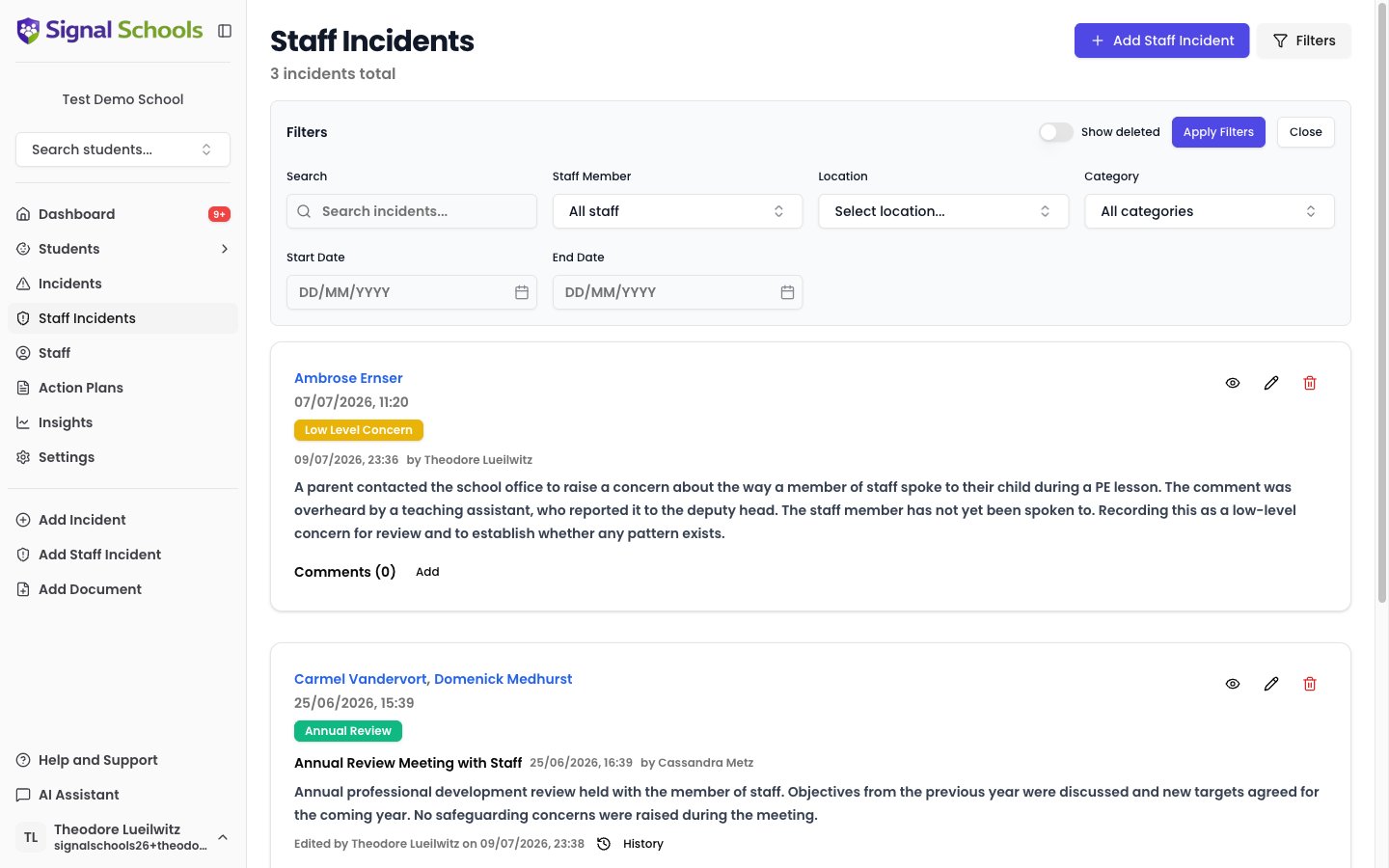Click Add Incident sidebar shortcut
The image size is (1389, 868).
tap(123, 520)
